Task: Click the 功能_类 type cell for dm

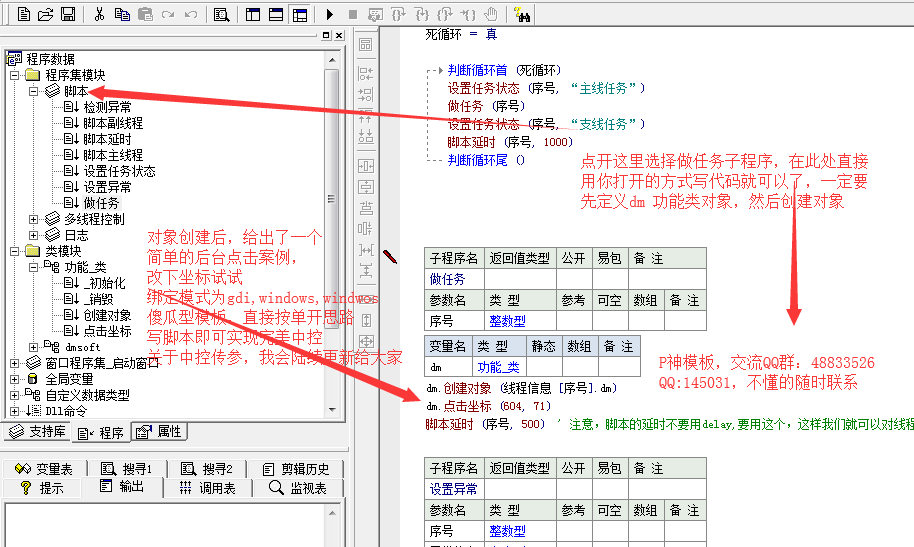Action: pyautogui.click(x=498, y=367)
